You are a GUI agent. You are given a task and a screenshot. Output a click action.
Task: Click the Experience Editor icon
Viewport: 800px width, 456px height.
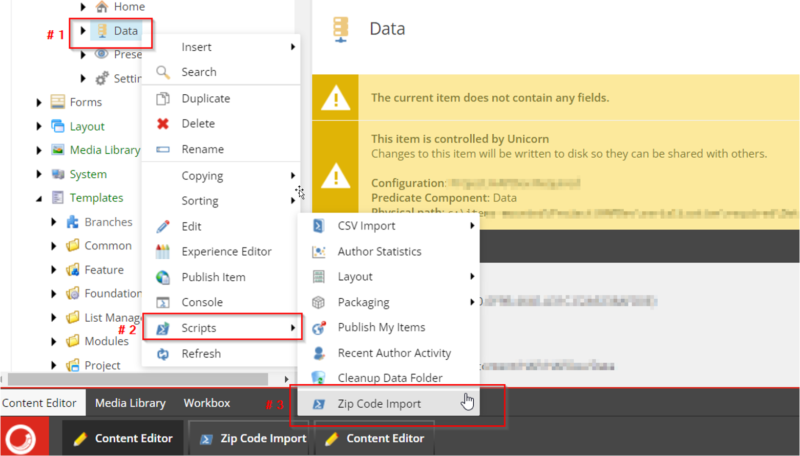click(163, 252)
